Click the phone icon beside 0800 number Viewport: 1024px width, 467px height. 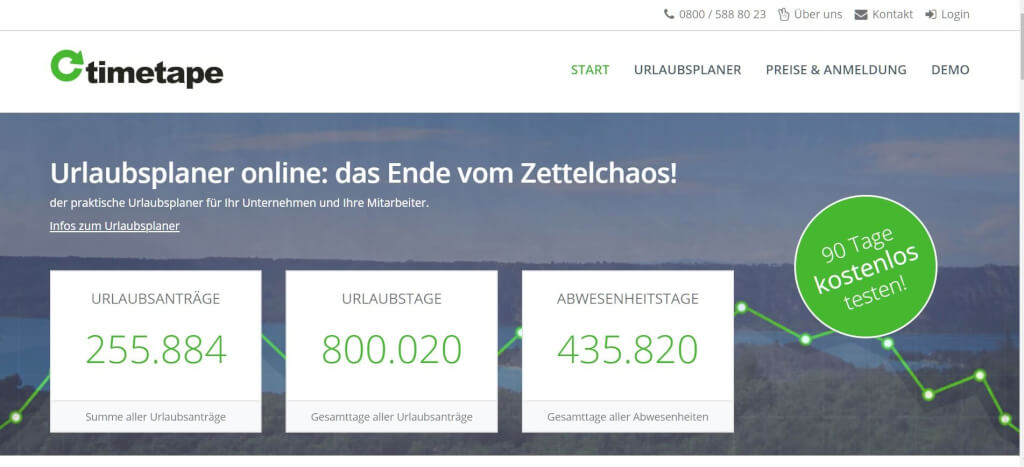[x=669, y=14]
